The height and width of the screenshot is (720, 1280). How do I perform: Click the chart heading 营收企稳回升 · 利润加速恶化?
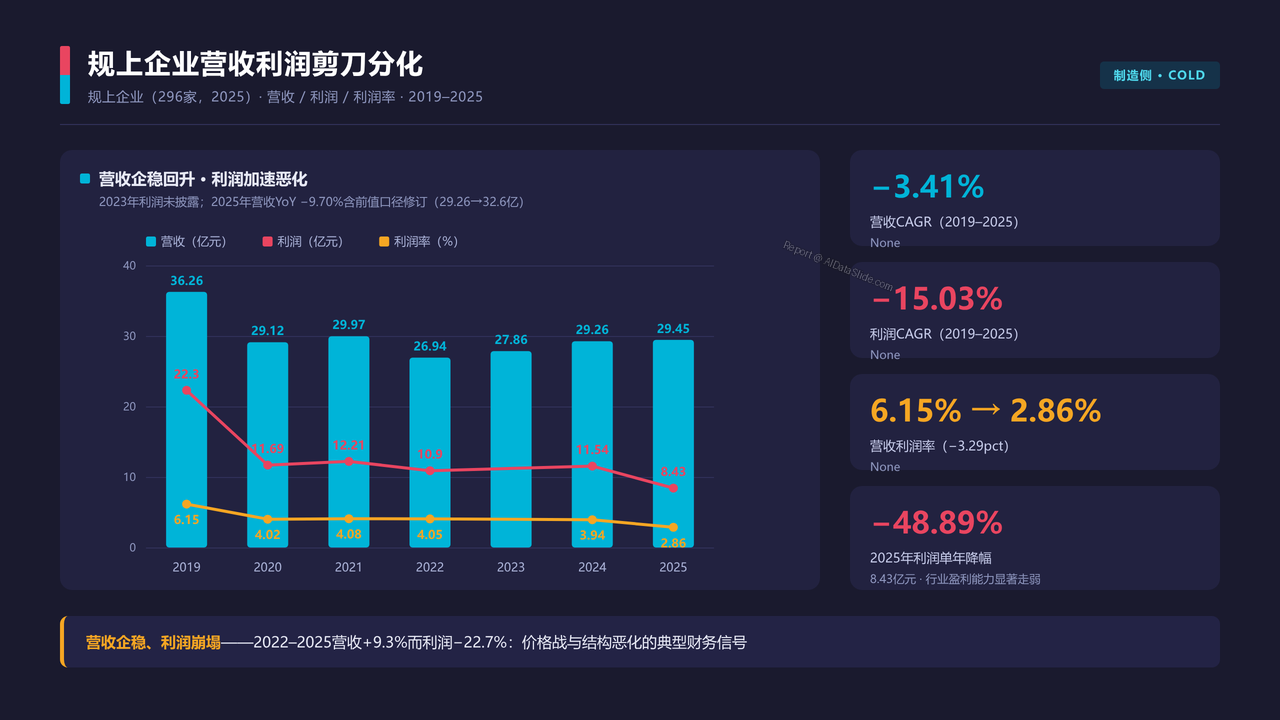(x=203, y=179)
